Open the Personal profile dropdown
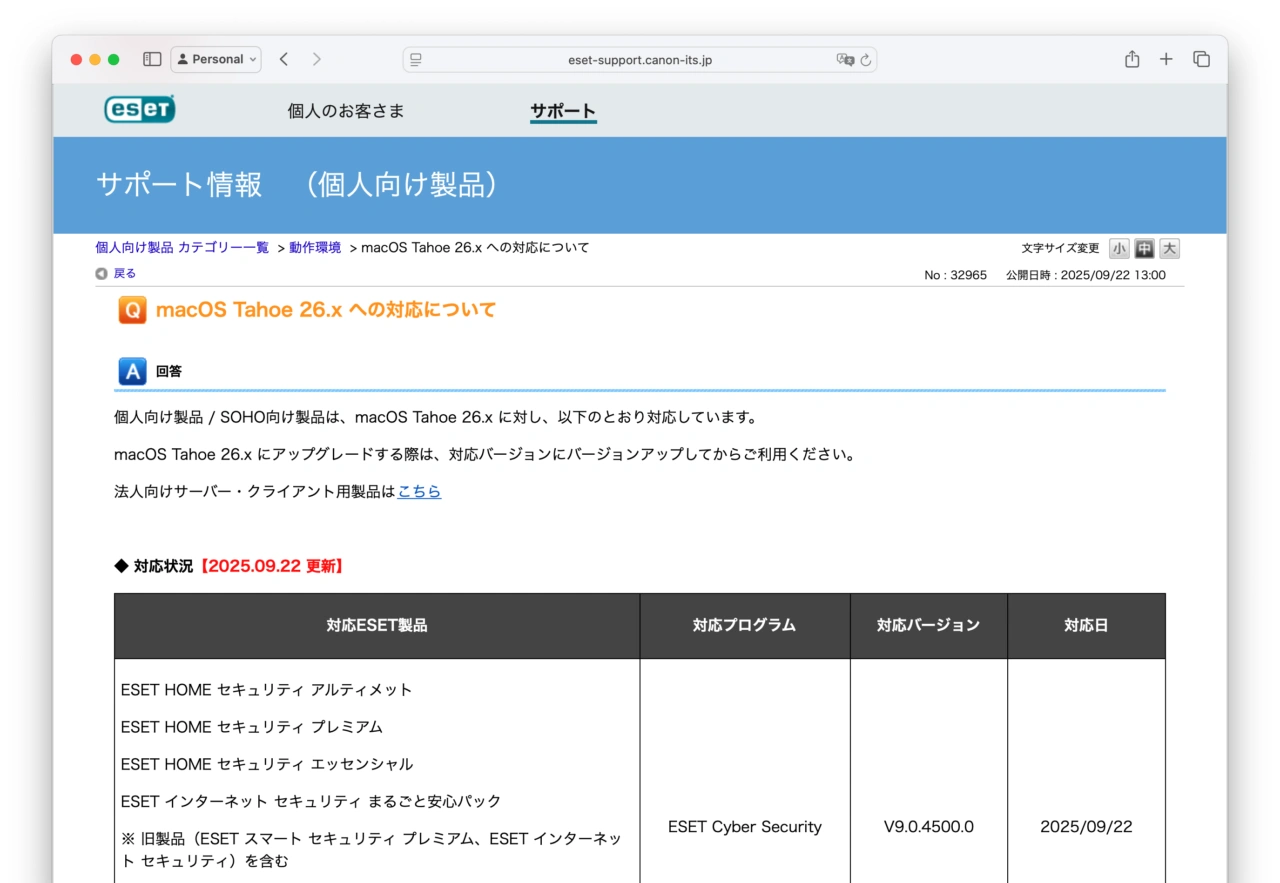This screenshot has width=1280, height=883. click(216, 59)
